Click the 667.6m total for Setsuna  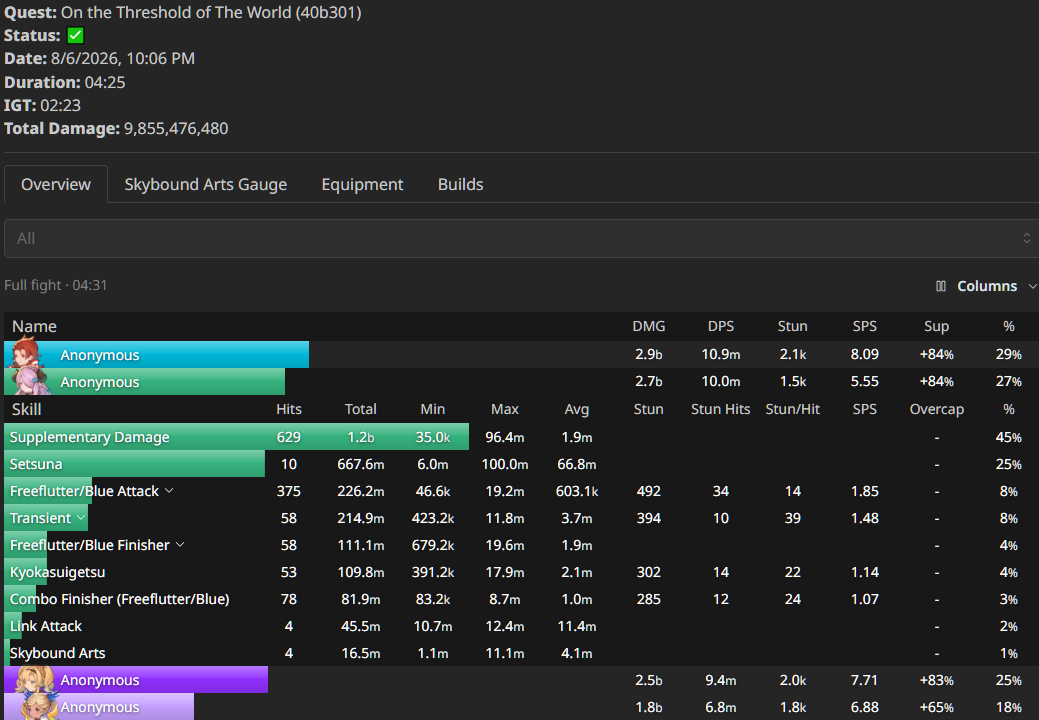[x=360, y=464]
